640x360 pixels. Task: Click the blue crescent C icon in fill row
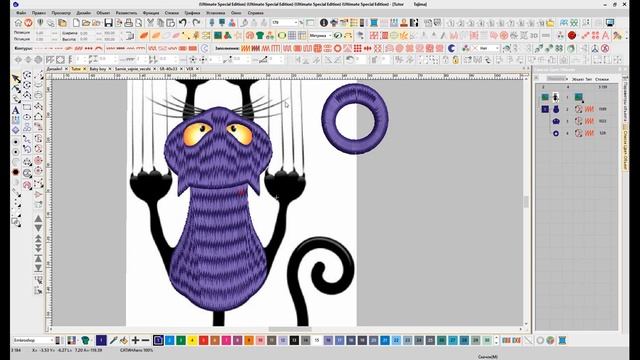tap(451, 48)
